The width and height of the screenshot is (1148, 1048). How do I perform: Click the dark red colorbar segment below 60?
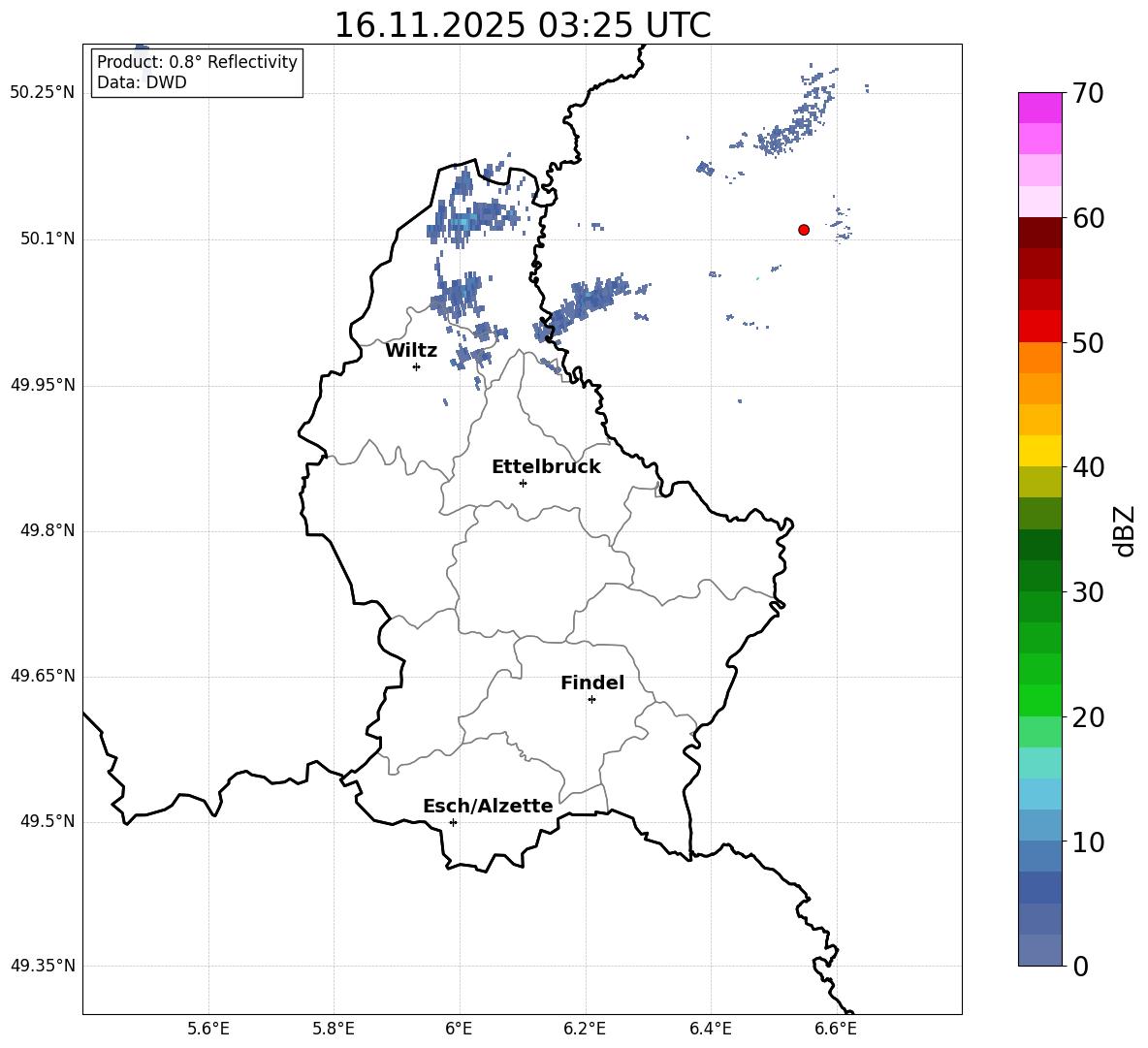[1039, 233]
